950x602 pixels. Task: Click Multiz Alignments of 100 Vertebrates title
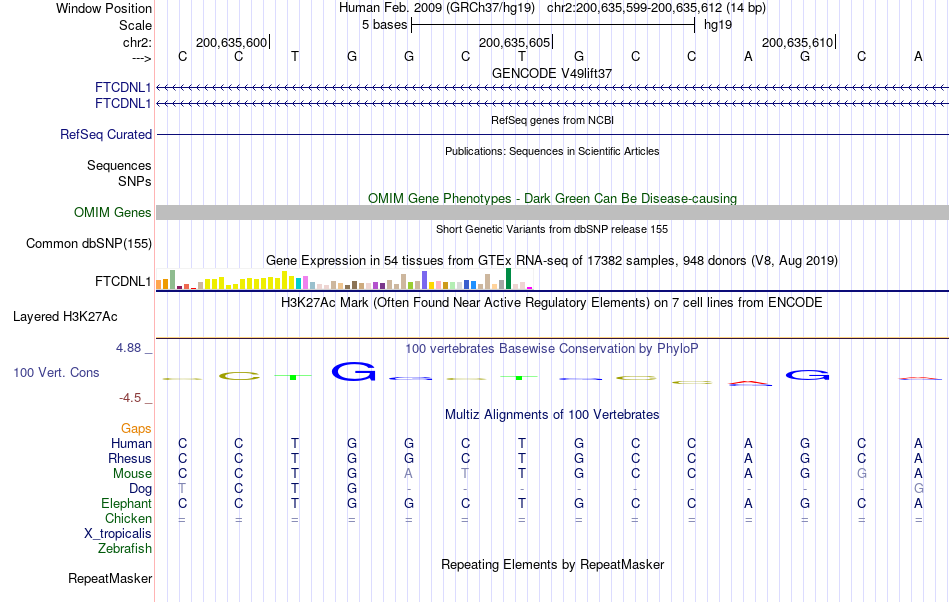(x=552, y=415)
